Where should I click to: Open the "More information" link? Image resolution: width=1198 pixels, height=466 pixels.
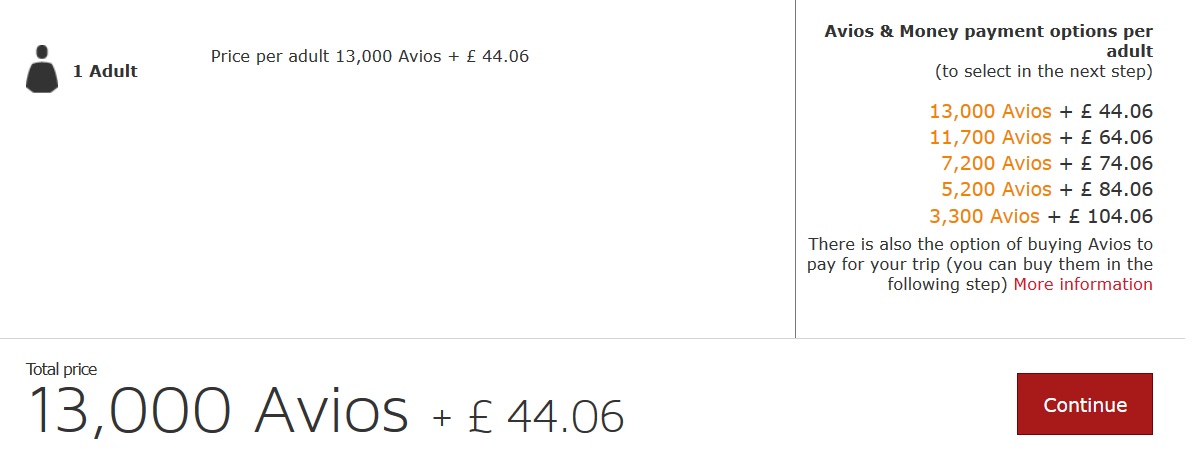point(1082,284)
